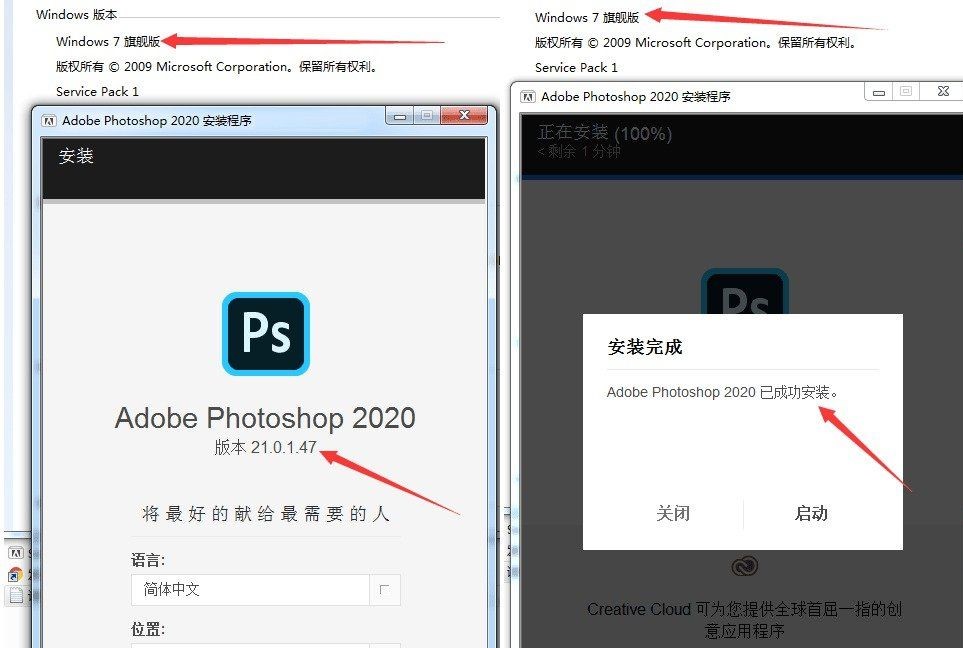Click left window title Adobe Photoshop 2020 安装程序
Image resolution: width=963 pixels, height=648 pixels.
pos(157,120)
